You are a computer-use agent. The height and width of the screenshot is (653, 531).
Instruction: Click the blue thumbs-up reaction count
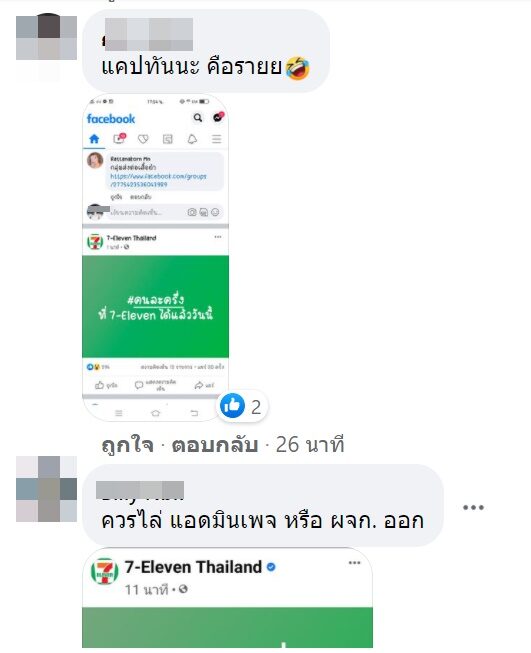[242, 406]
